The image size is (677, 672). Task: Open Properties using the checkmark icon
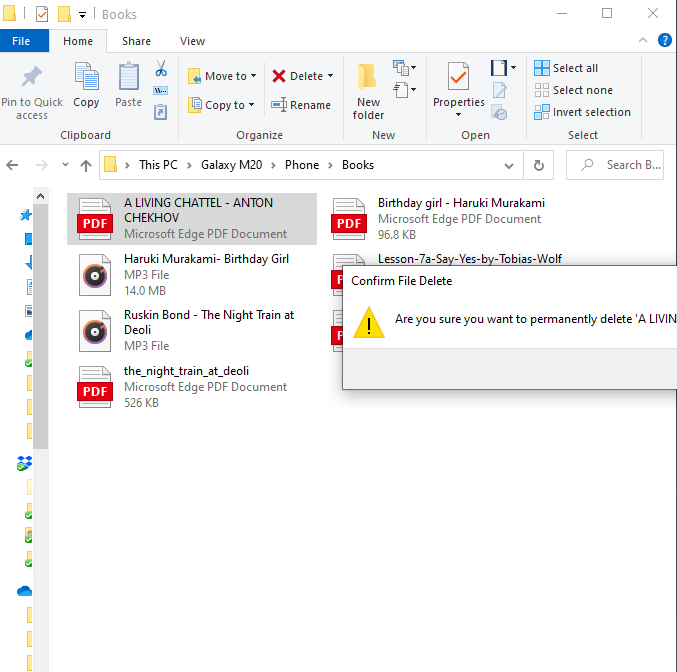point(458,76)
